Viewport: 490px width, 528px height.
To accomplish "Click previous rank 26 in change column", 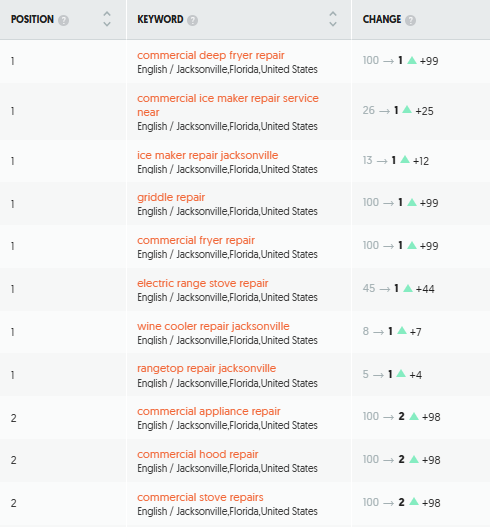I will click(369, 110).
